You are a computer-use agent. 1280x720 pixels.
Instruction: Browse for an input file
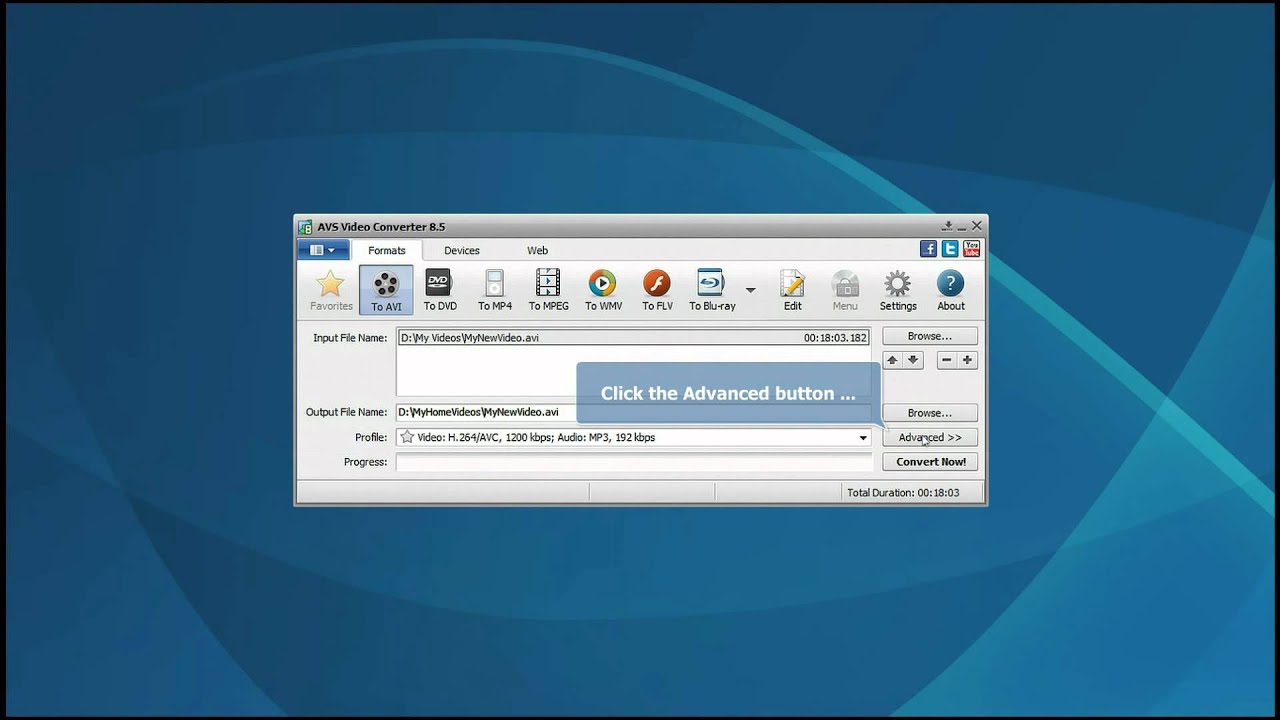[930, 336]
